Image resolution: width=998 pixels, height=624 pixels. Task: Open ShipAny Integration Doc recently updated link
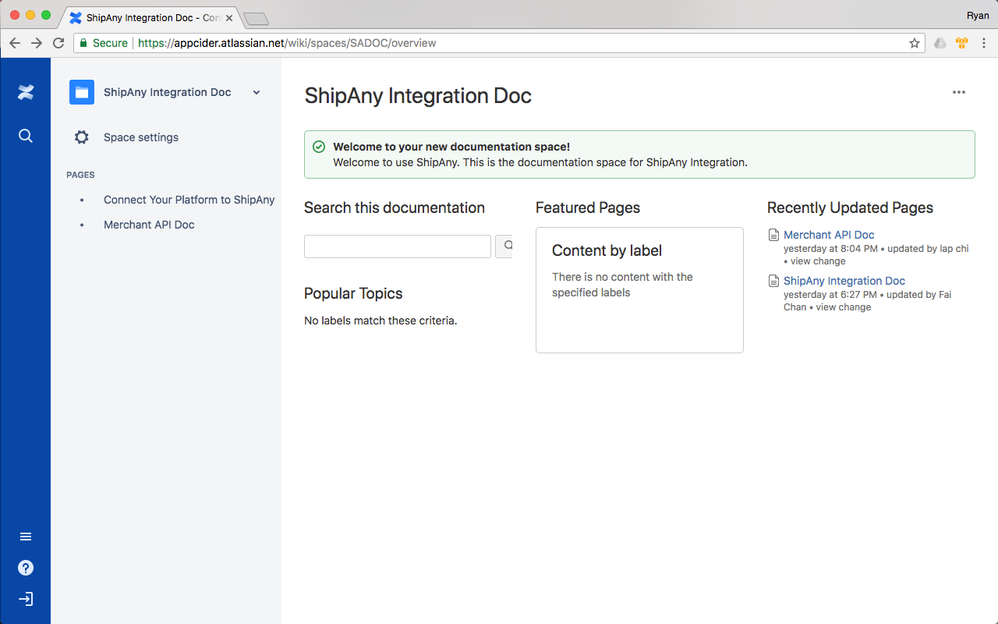point(844,281)
